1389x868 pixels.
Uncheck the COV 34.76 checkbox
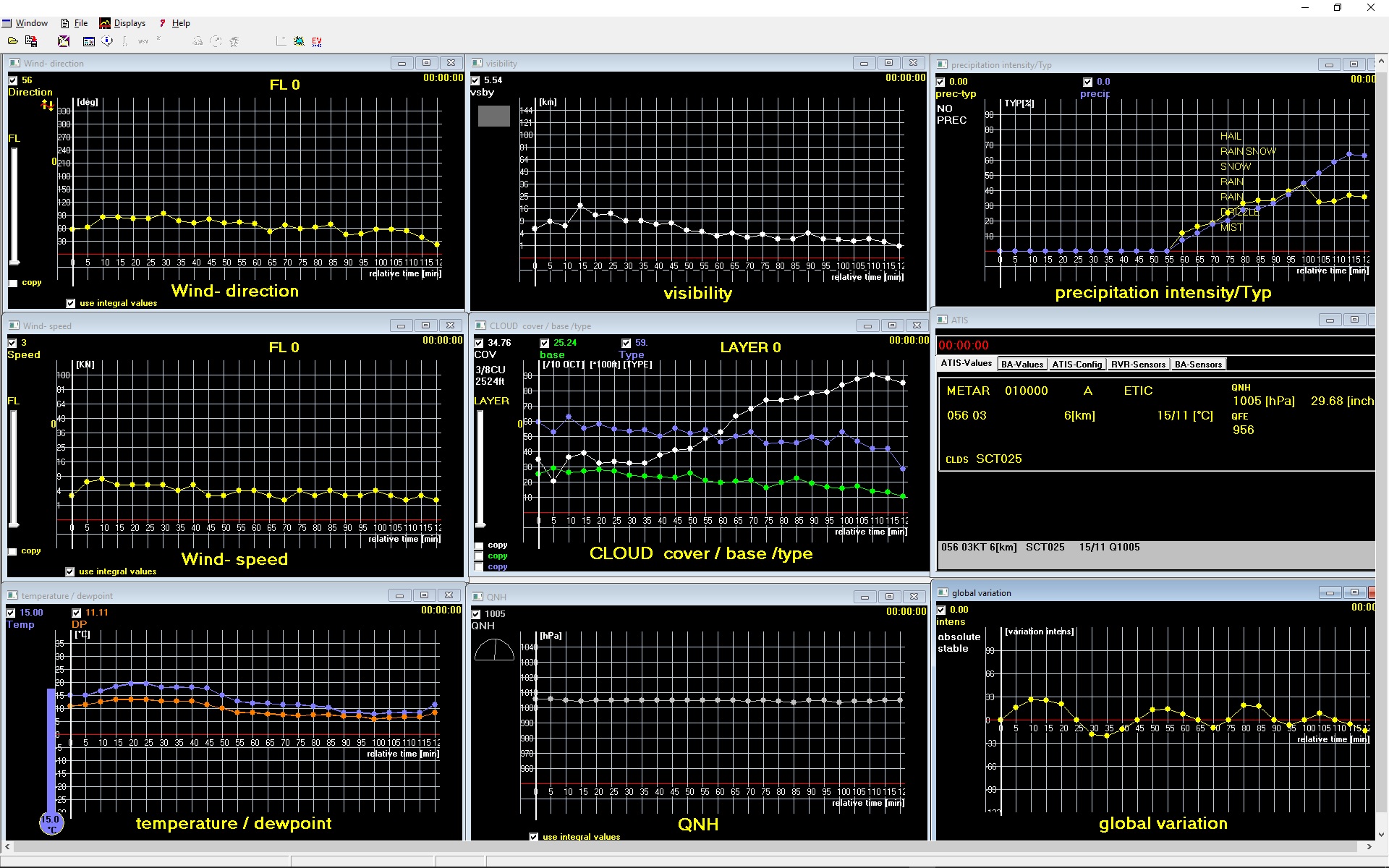pos(479,343)
